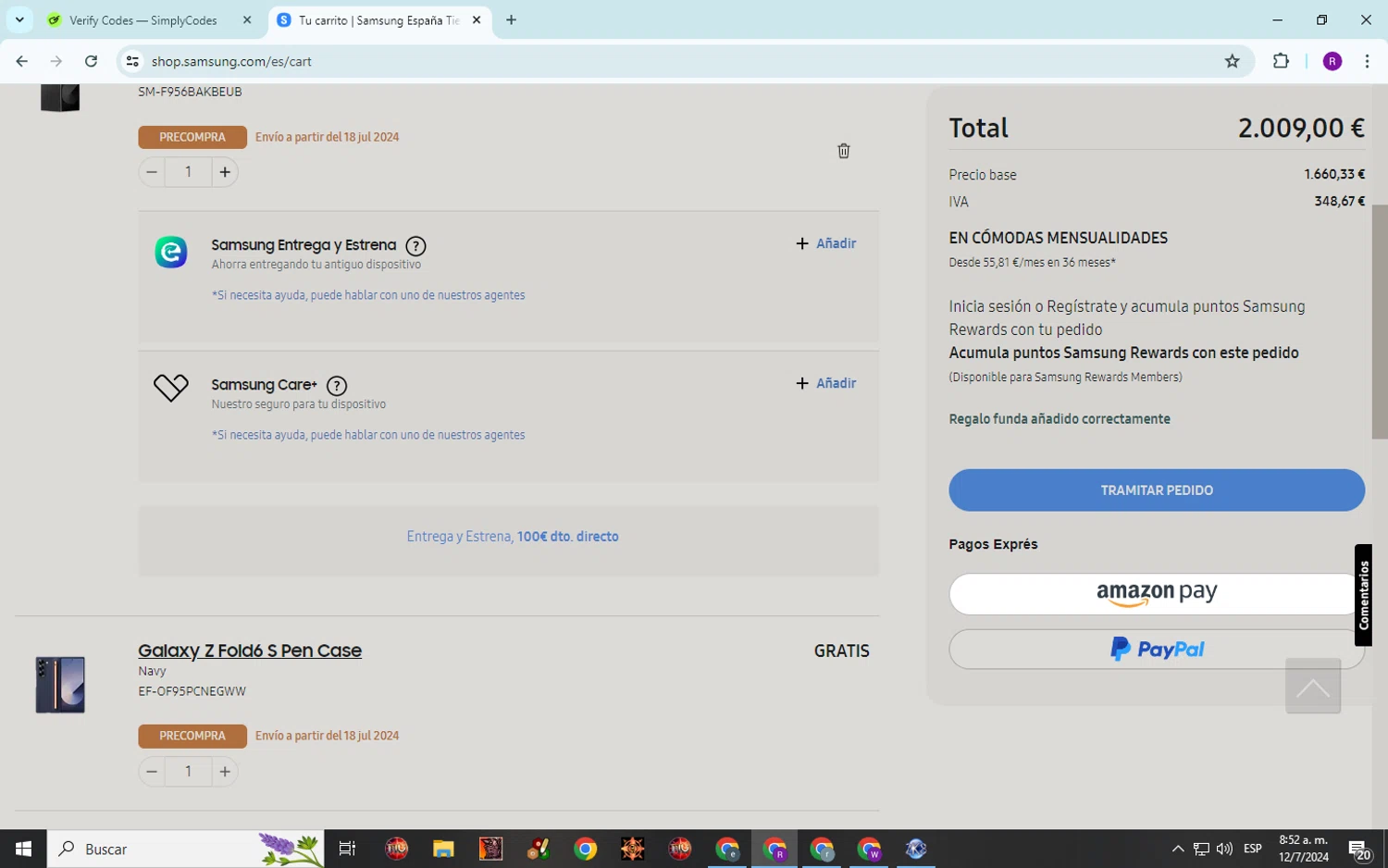Reload the current page
Image resolution: width=1388 pixels, height=868 pixels.
[91, 61]
